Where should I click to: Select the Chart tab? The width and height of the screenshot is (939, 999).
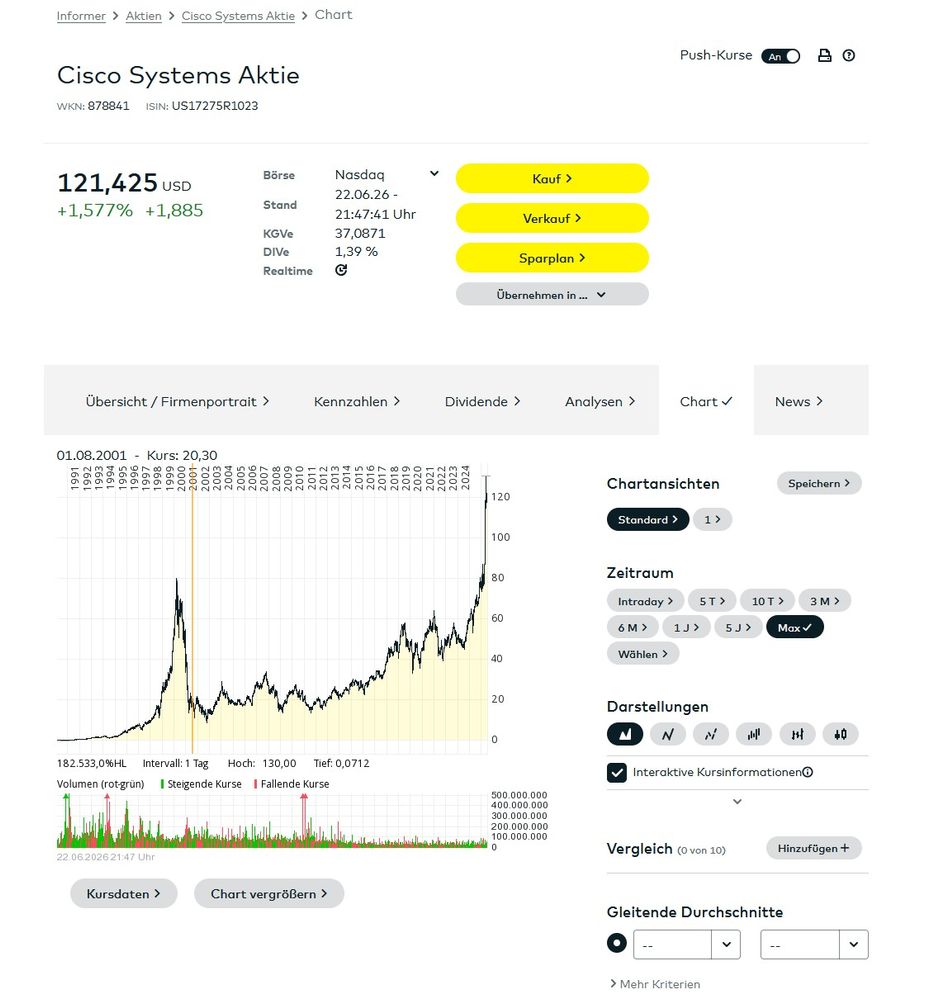(x=706, y=401)
